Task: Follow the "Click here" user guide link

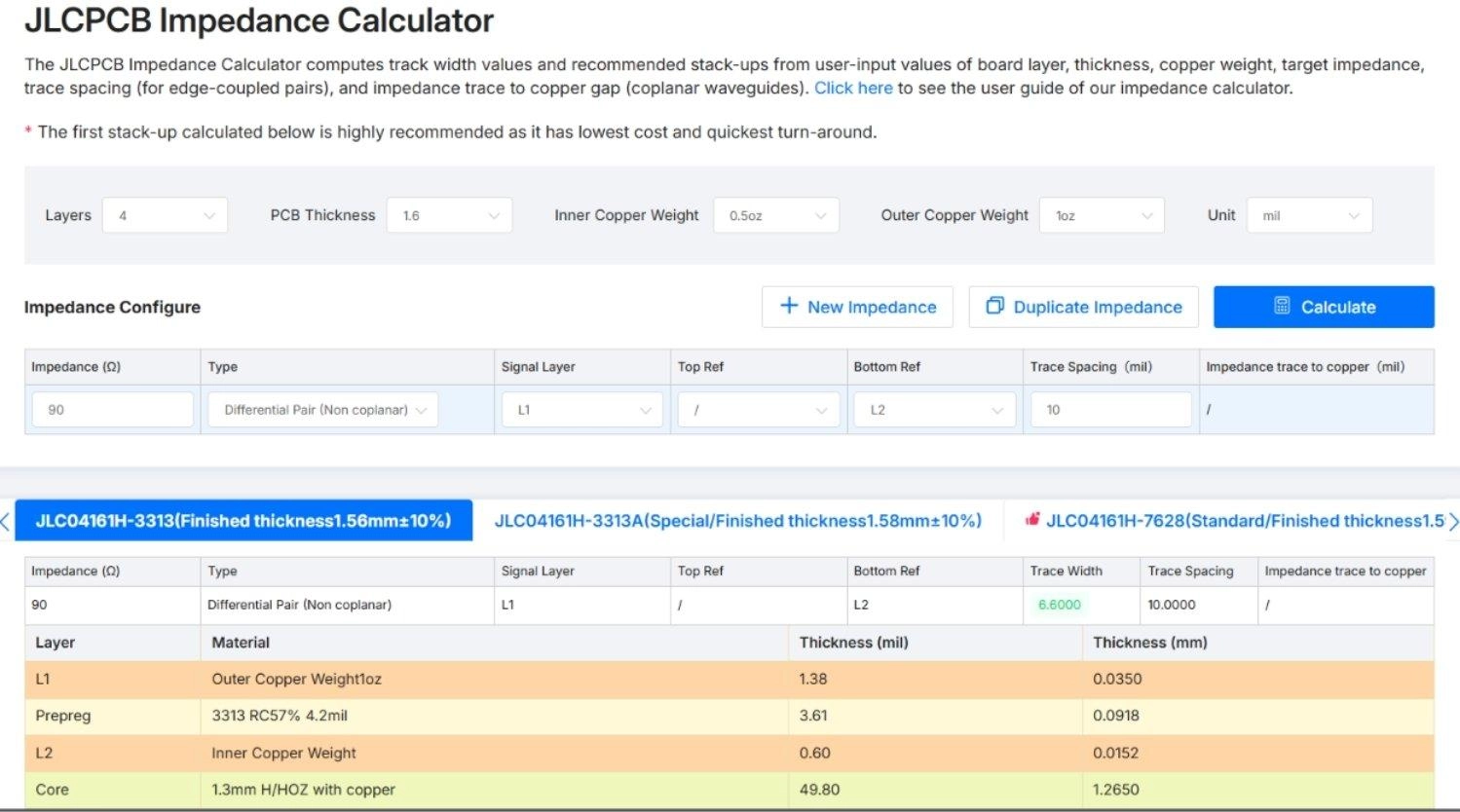Action: point(853,88)
